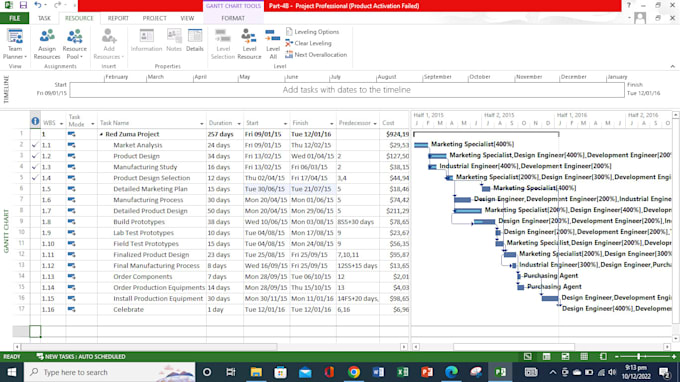The height and width of the screenshot is (382, 680).
Task: Click the Manufacturing Study completed checkmark
Action: pyautogui.click(x=35, y=167)
